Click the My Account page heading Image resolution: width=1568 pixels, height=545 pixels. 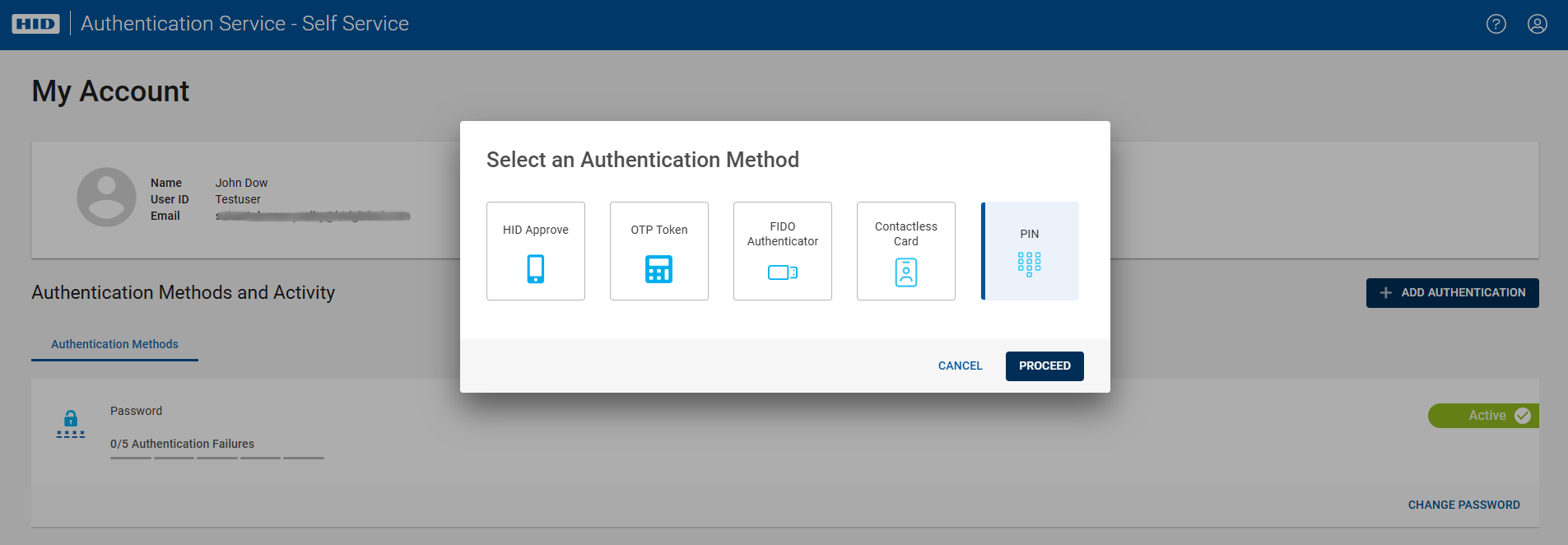tap(110, 91)
